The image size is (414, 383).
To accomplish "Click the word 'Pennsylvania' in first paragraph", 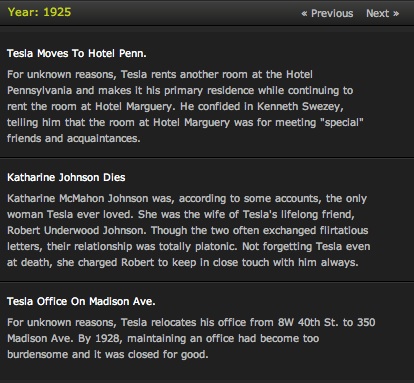I will pyautogui.click(x=39, y=90).
